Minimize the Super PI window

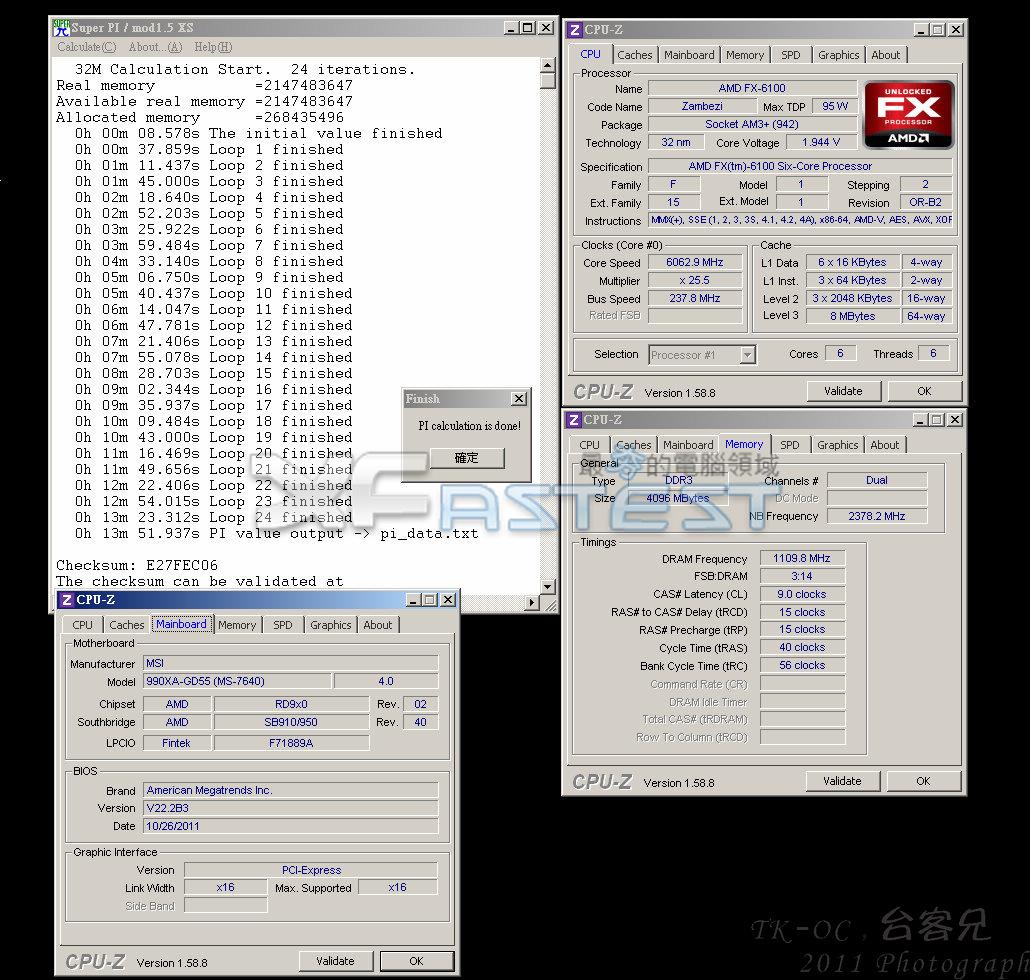click(511, 28)
